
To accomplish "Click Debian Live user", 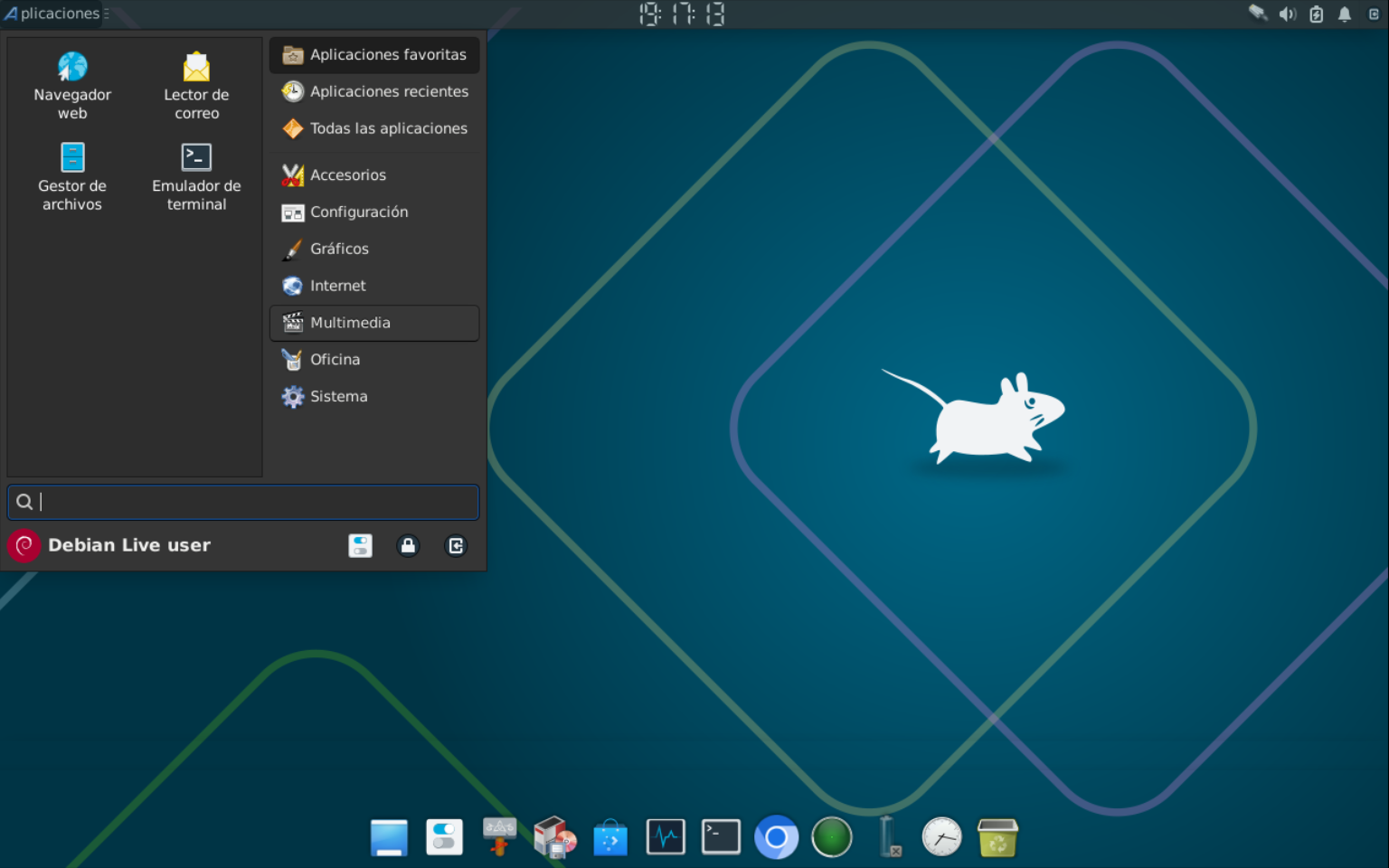I will coord(129,545).
